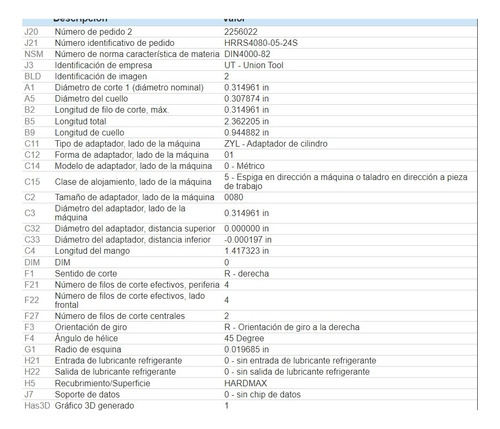Viewport: 500px width, 429px height.
Task: Click 'Identificación de imagen' description
Action: click(101, 76)
